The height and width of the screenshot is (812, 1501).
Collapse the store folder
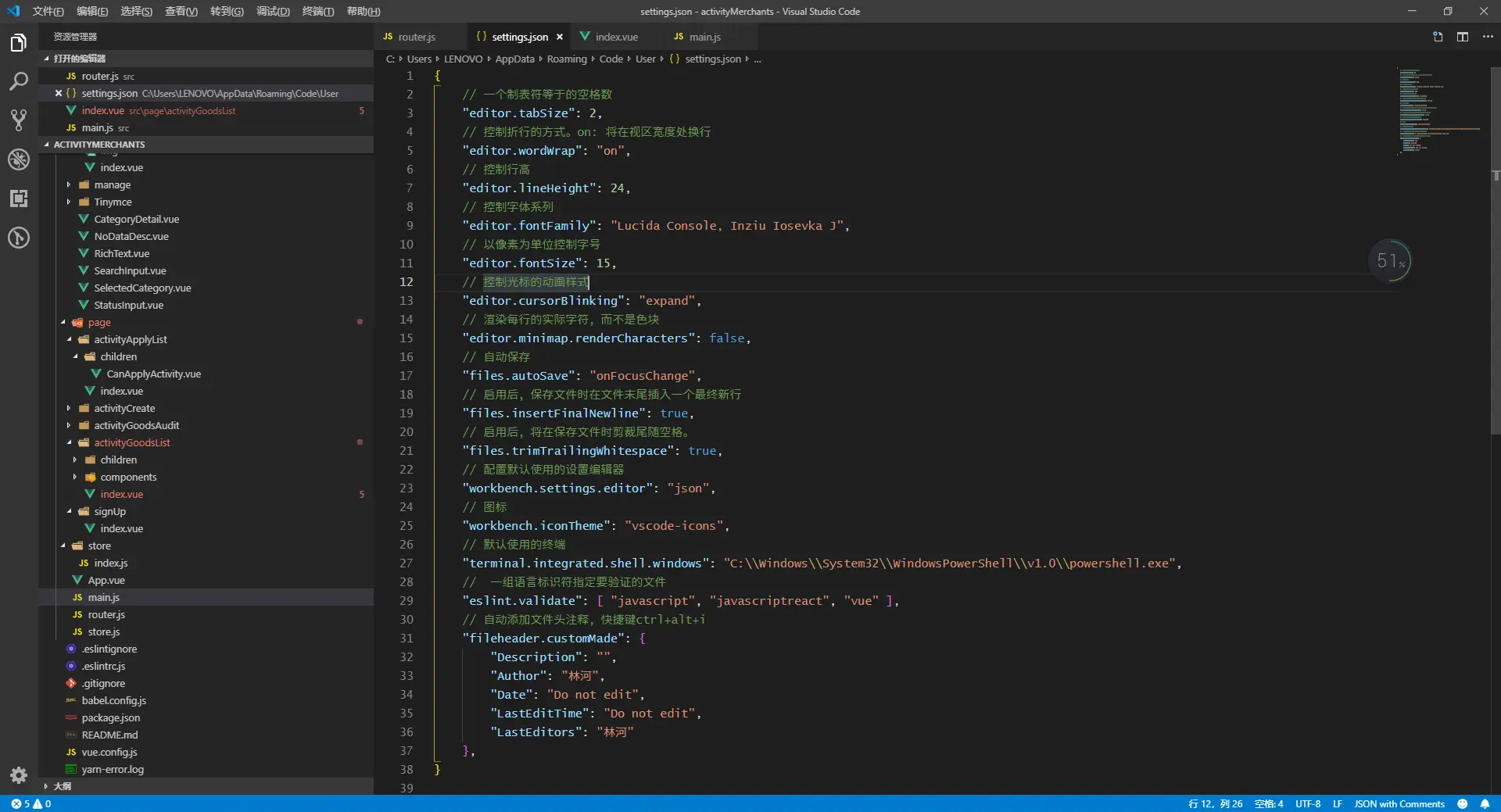(x=99, y=546)
